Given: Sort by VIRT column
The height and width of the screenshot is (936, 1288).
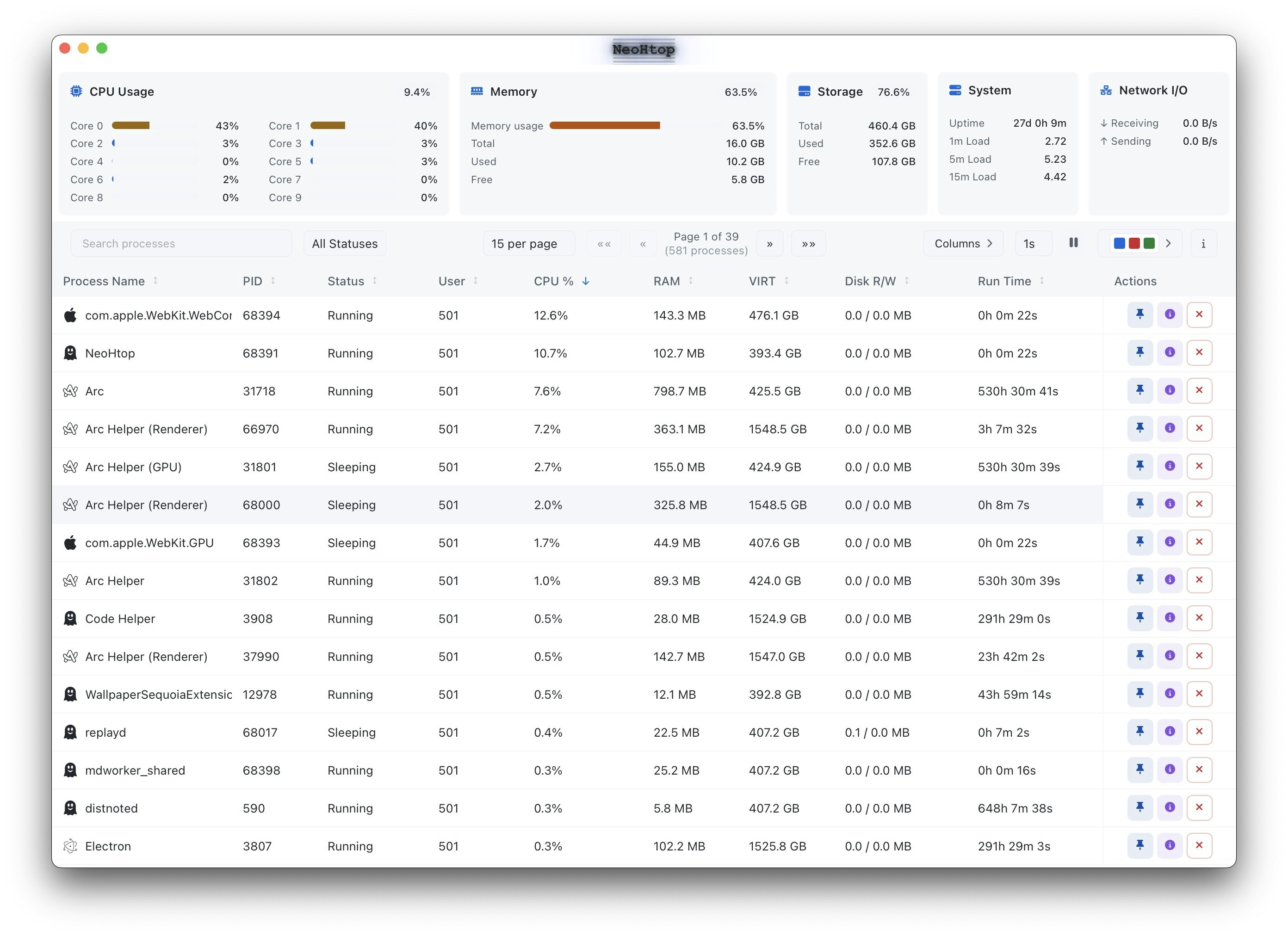Looking at the screenshot, I should (x=768, y=281).
